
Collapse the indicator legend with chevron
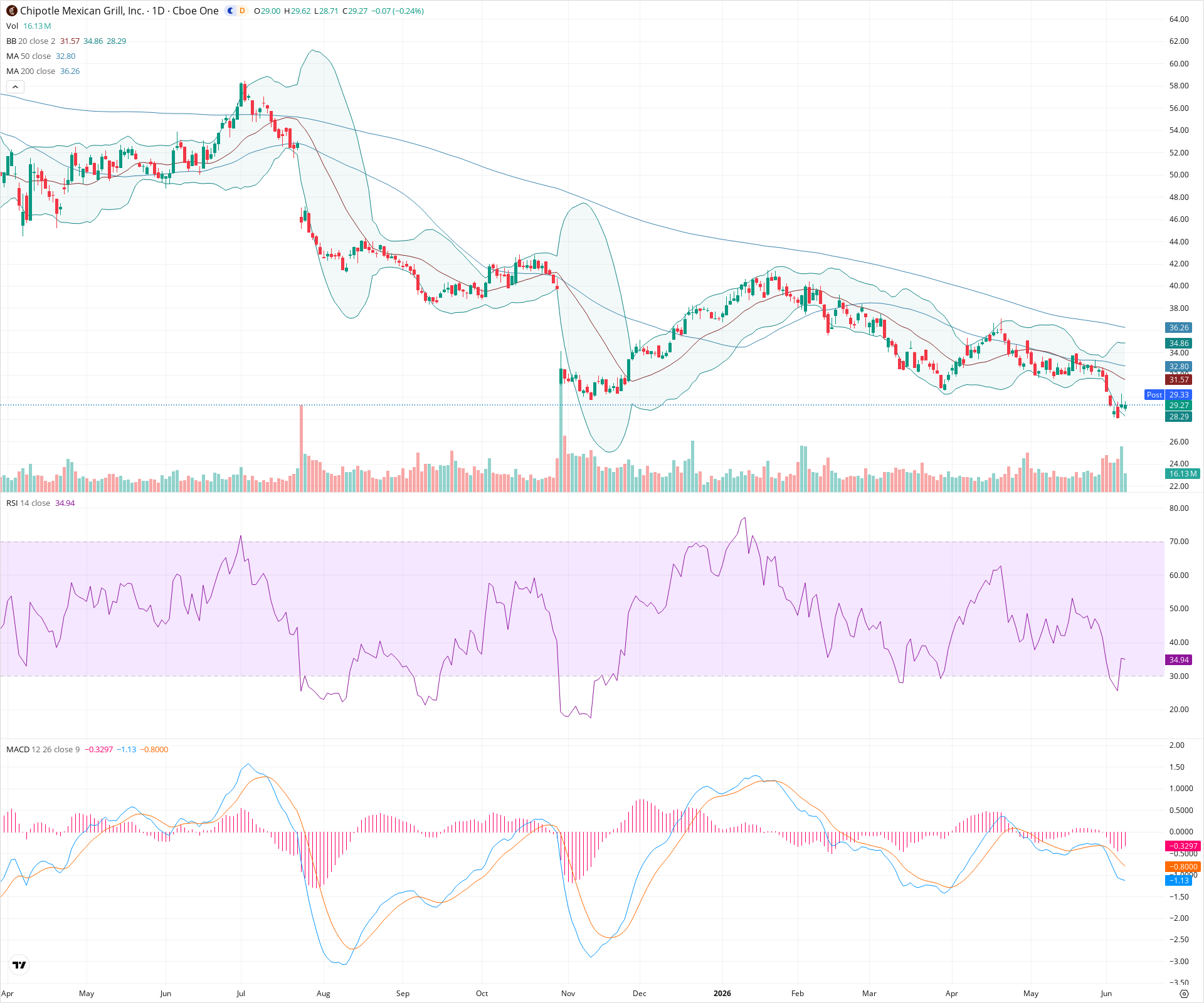click(x=15, y=87)
